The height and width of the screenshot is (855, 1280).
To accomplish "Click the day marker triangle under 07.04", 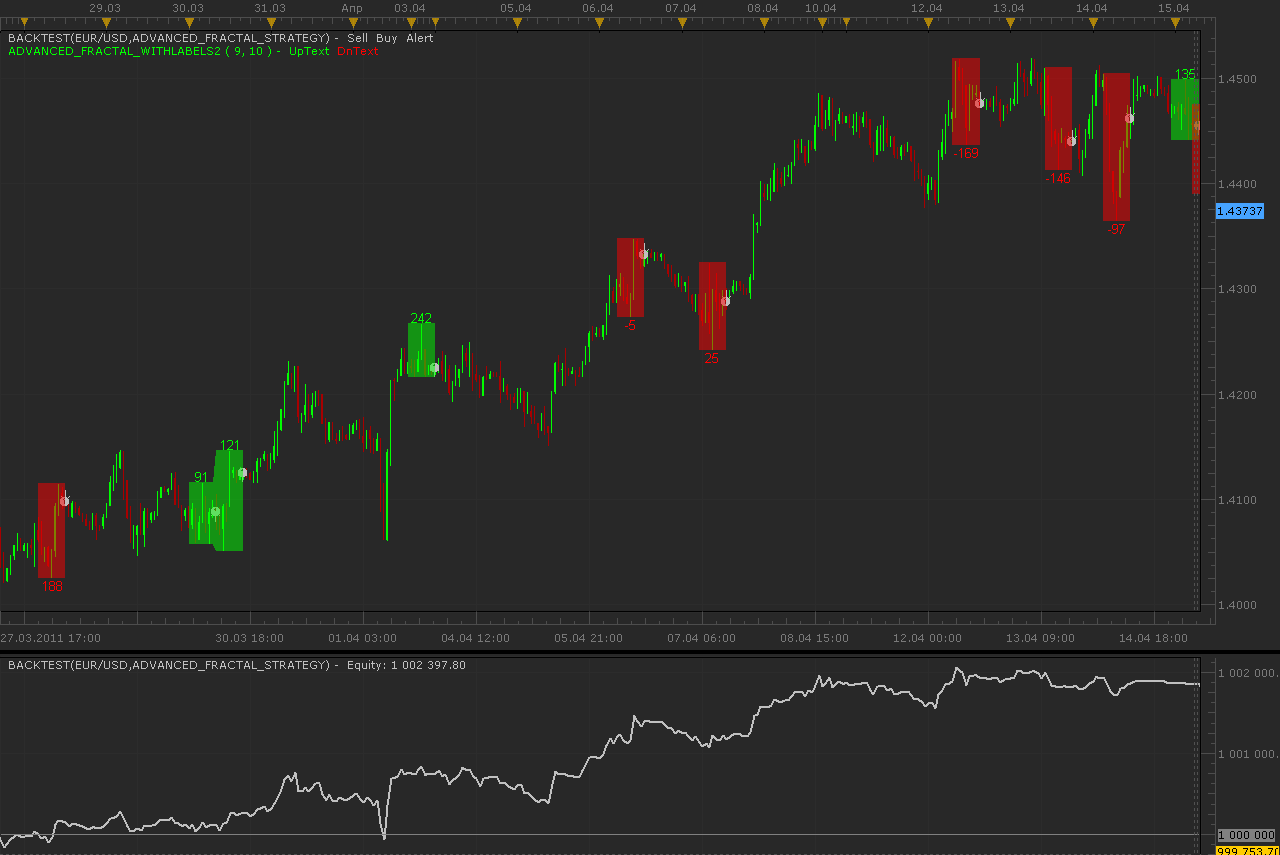I will pos(681,22).
